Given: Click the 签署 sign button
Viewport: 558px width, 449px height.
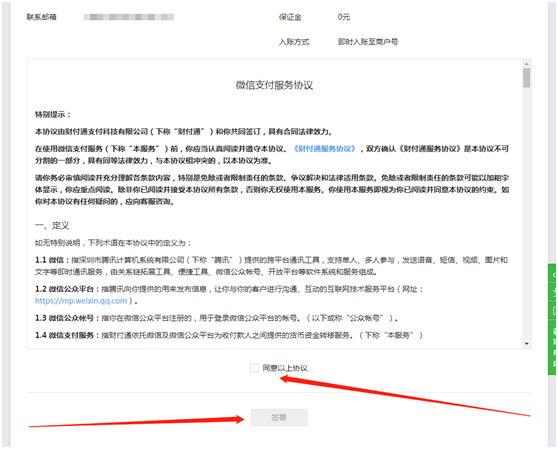Looking at the screenshot, I should coord(279,417).
